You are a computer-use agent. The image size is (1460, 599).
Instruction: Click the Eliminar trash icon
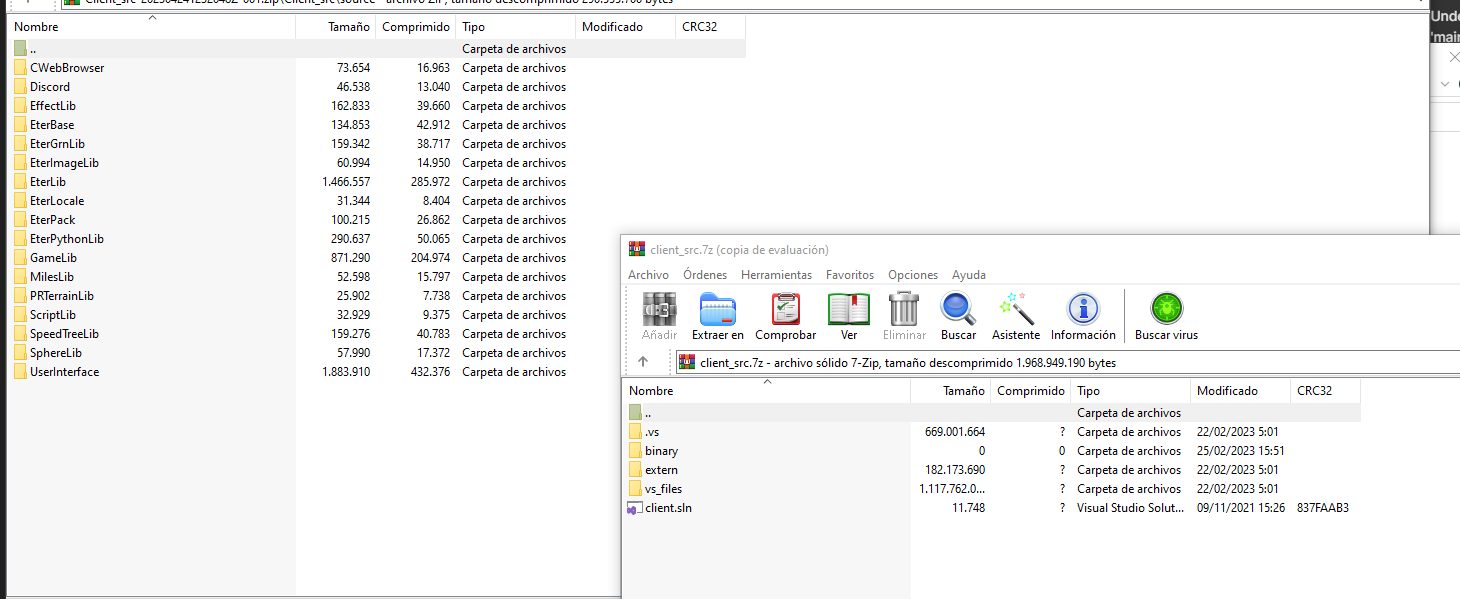click(904, 309)
